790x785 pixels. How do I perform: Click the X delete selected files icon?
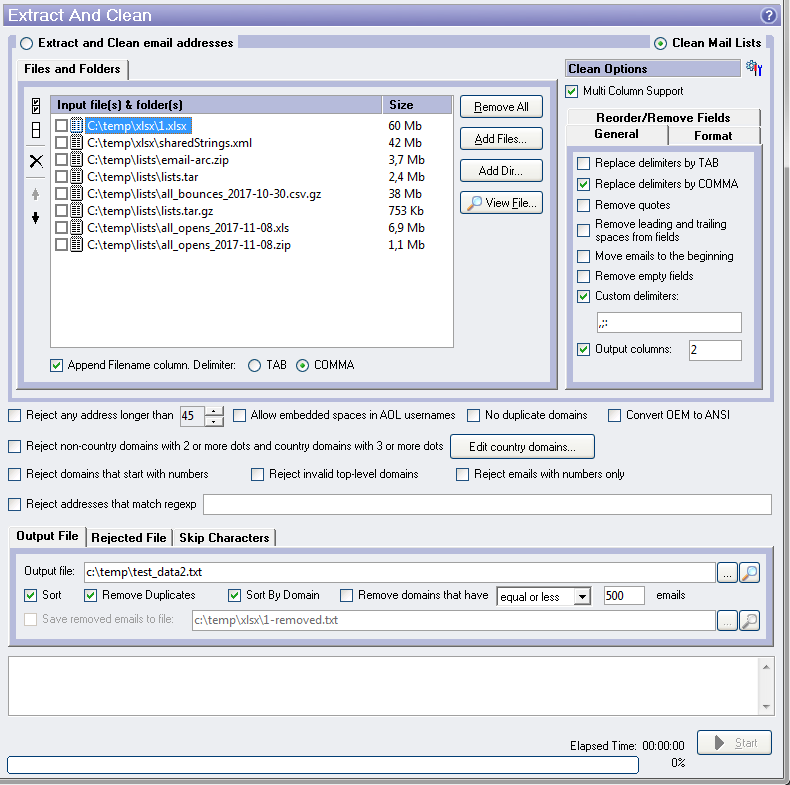coord(36,161)
